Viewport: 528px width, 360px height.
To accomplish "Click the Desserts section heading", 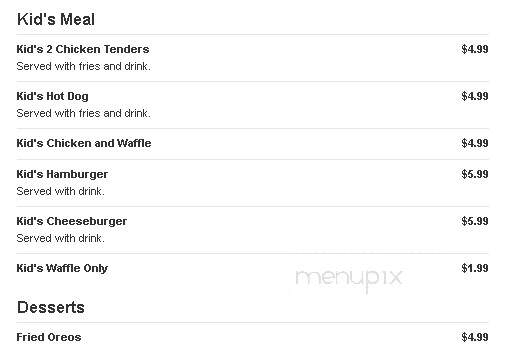I will (x=51, y=307).
